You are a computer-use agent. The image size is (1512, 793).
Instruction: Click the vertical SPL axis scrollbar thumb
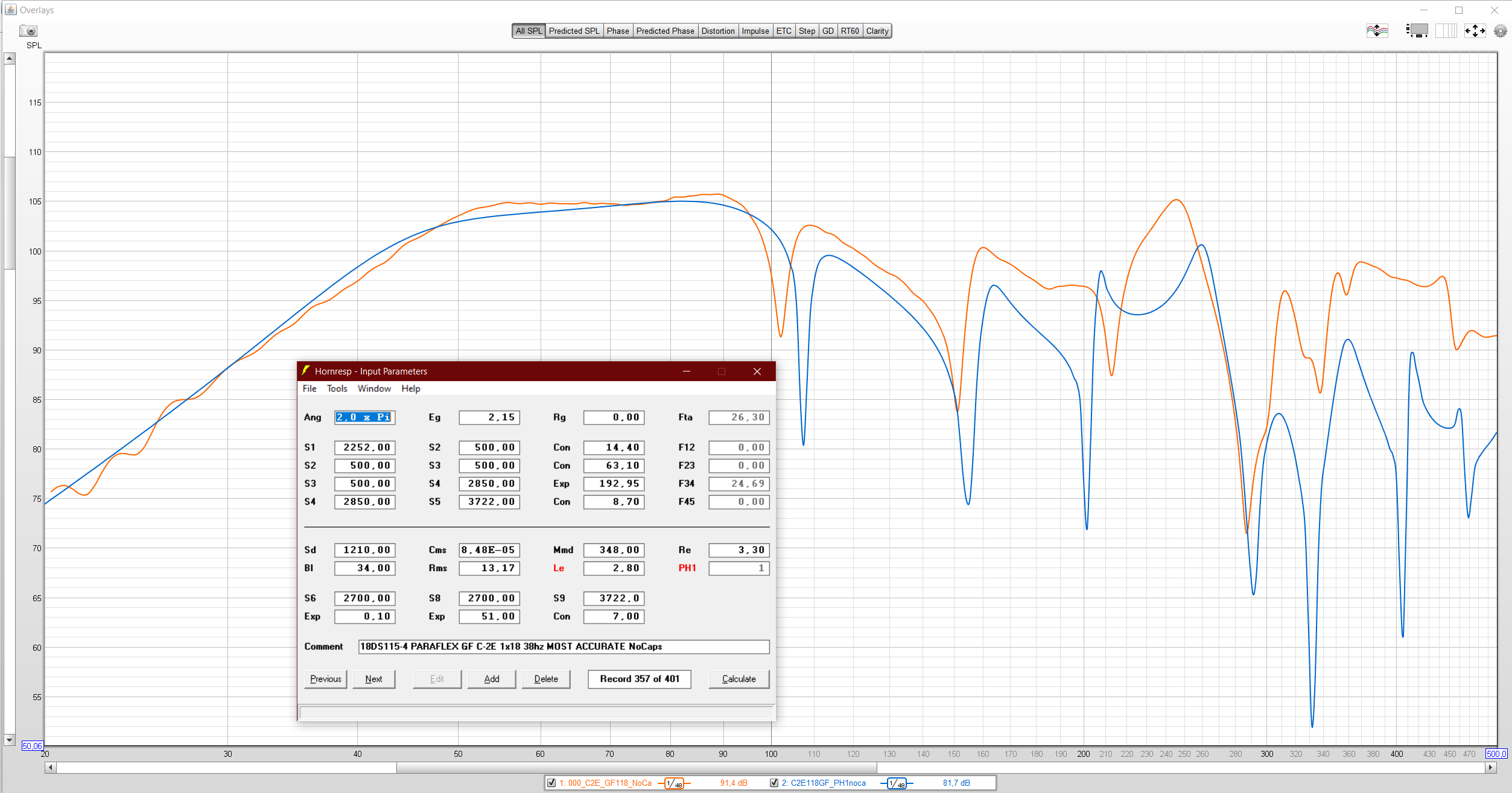[x=9, y=212]
